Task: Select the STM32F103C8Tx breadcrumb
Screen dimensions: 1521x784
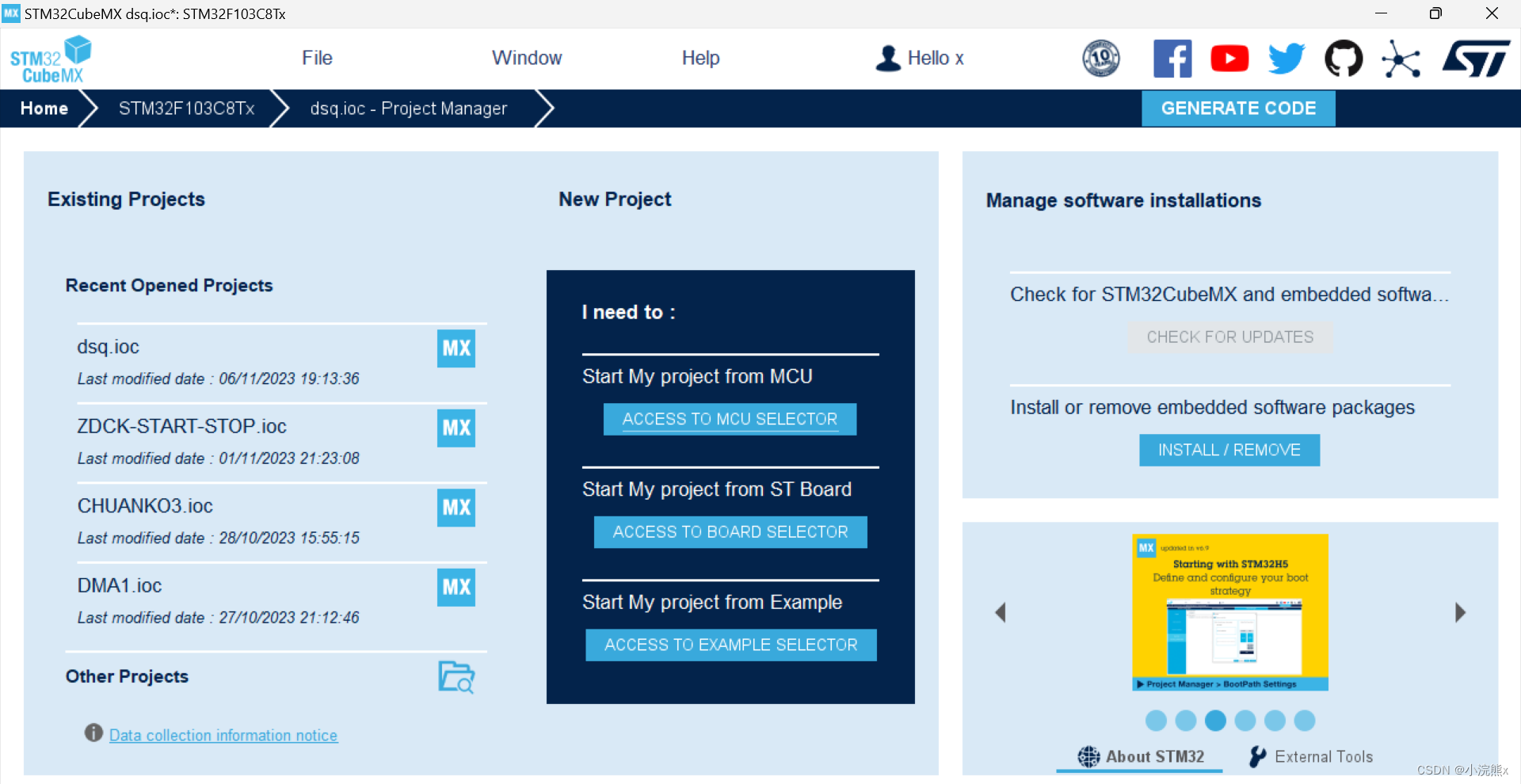Action: [187, 108]
